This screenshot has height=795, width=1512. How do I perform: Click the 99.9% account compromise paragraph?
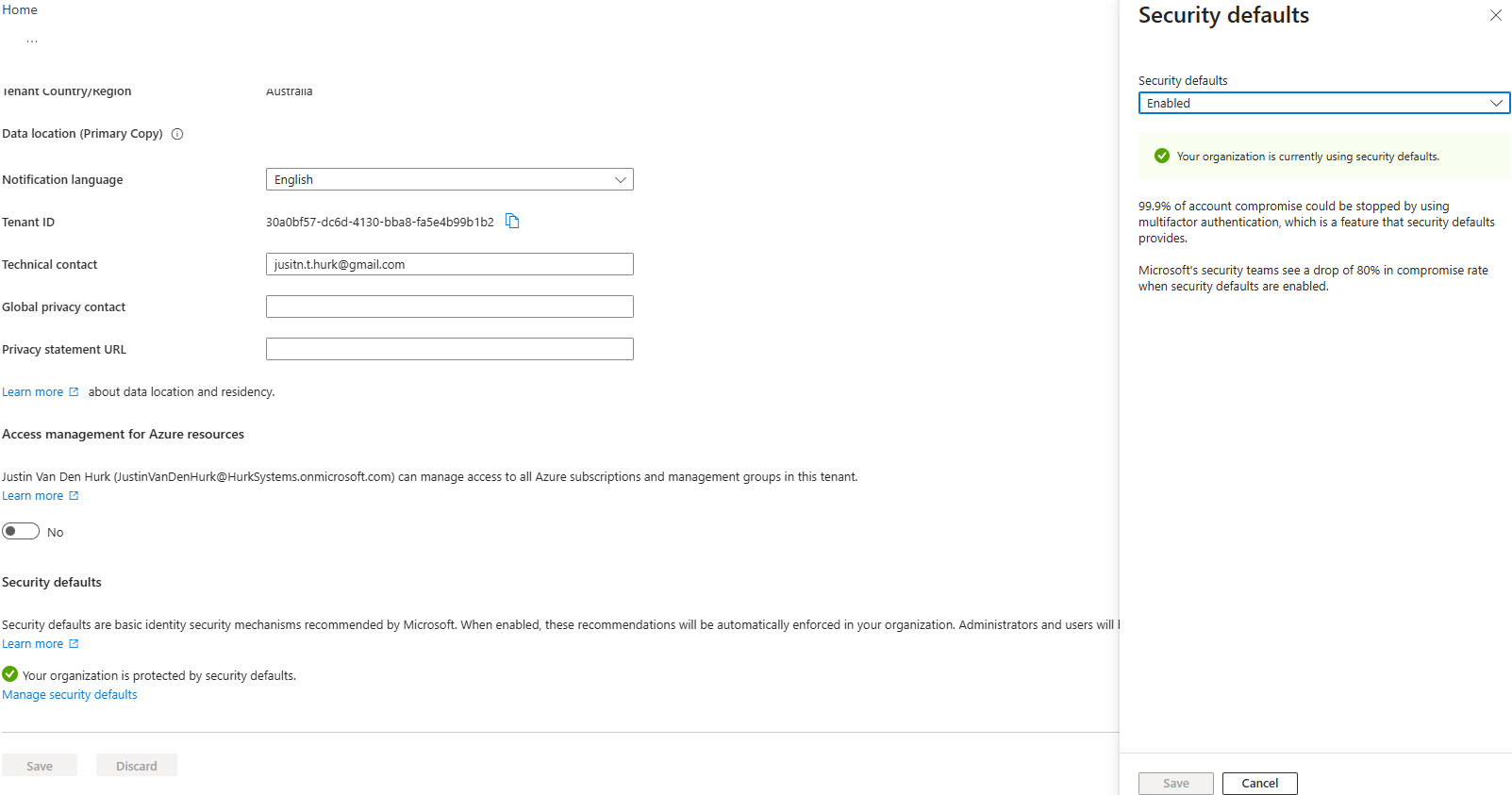tap(1317, 222)
